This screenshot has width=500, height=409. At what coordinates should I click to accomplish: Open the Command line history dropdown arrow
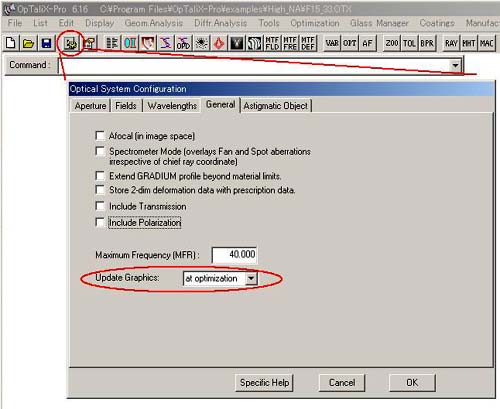(x=455, y=65)
